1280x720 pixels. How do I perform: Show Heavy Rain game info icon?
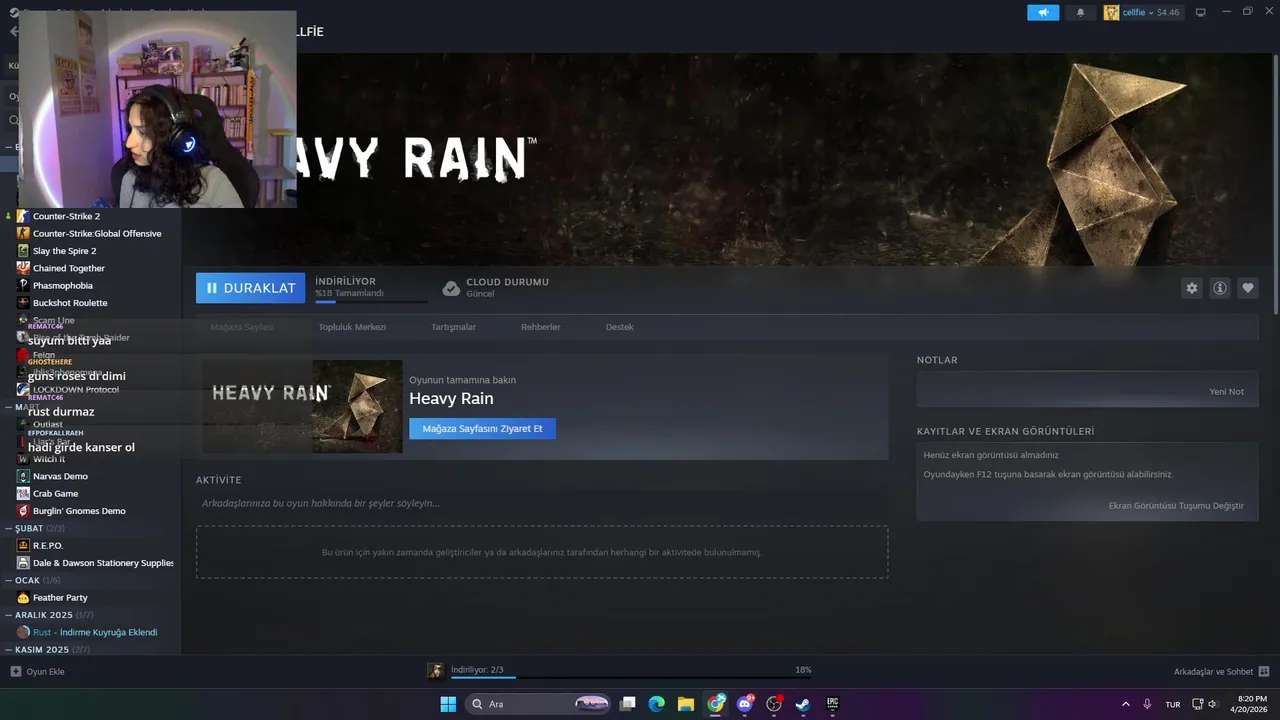[1220, 288]
